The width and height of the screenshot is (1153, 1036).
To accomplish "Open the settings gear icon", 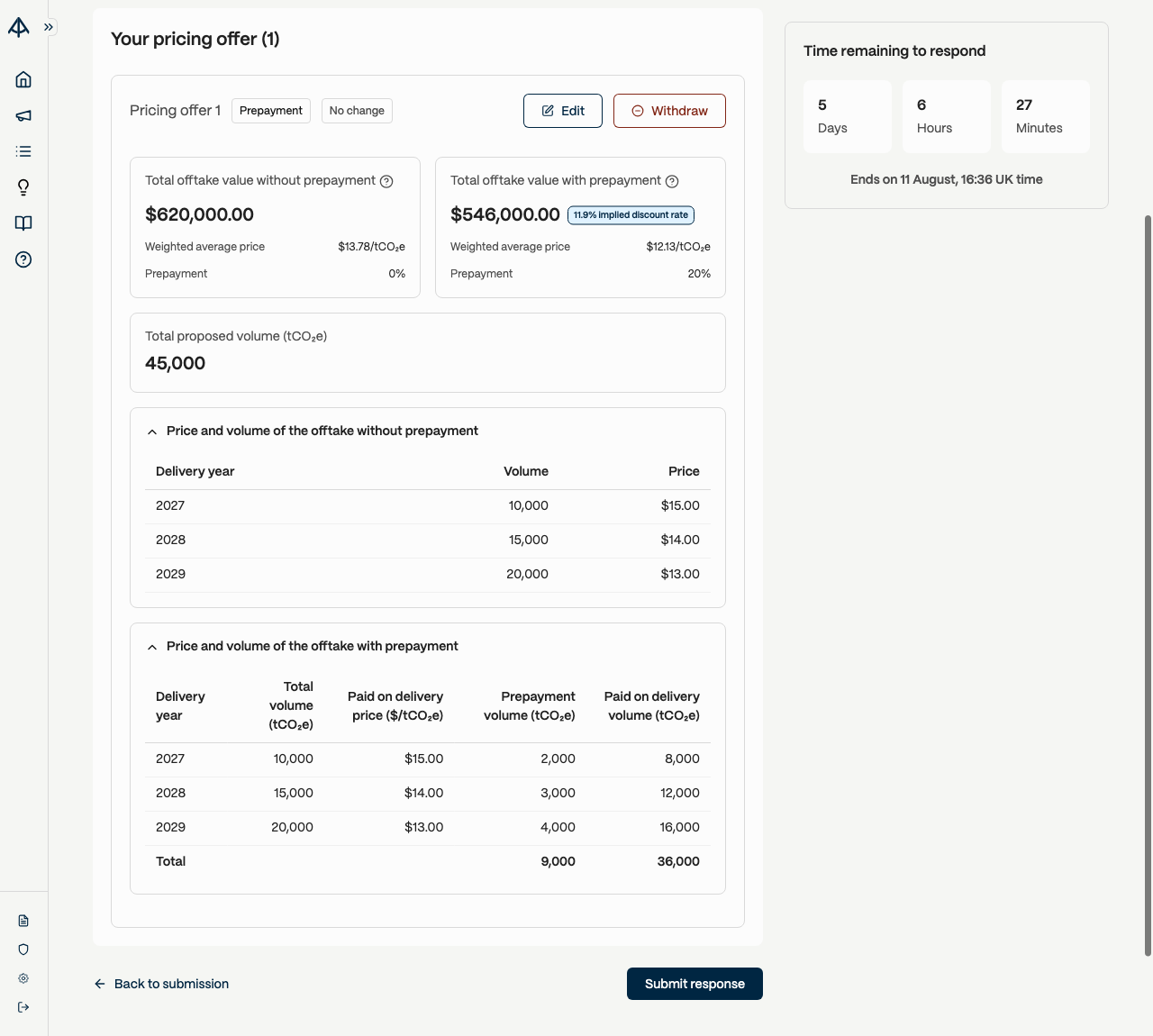I will tap(23, 978).
